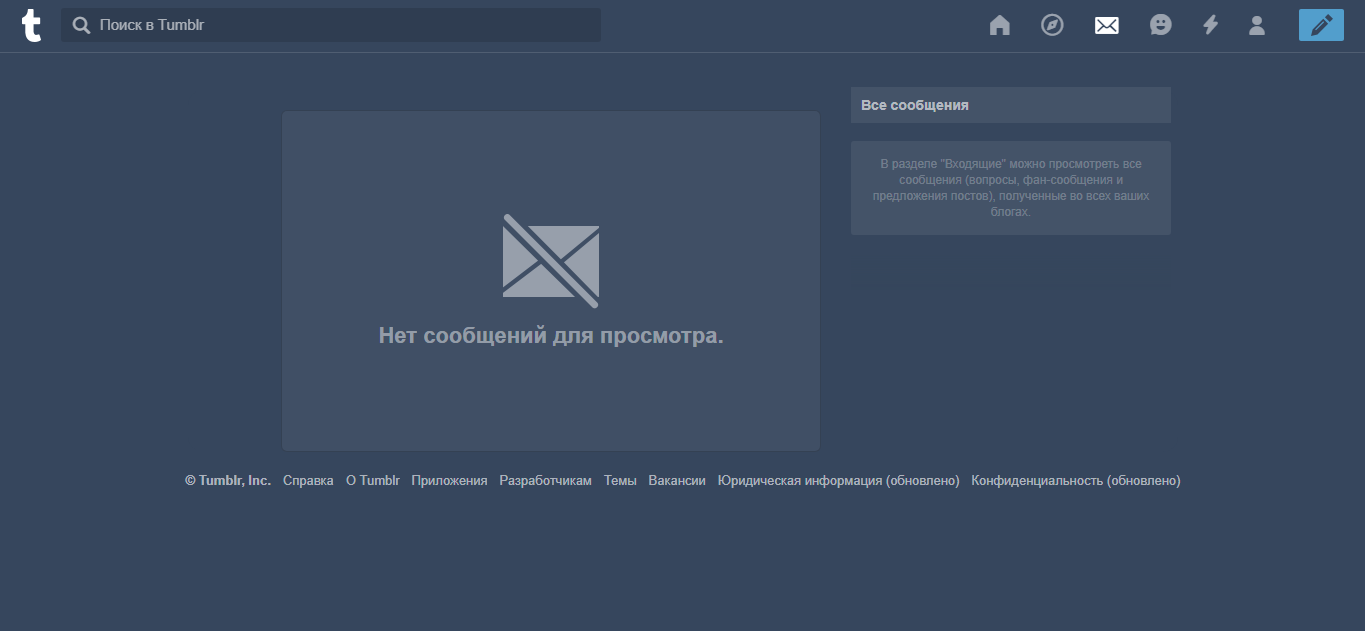
Task: Start a new post with the pencil icon
Action: pyautogui.click(x=1321, y=25)
